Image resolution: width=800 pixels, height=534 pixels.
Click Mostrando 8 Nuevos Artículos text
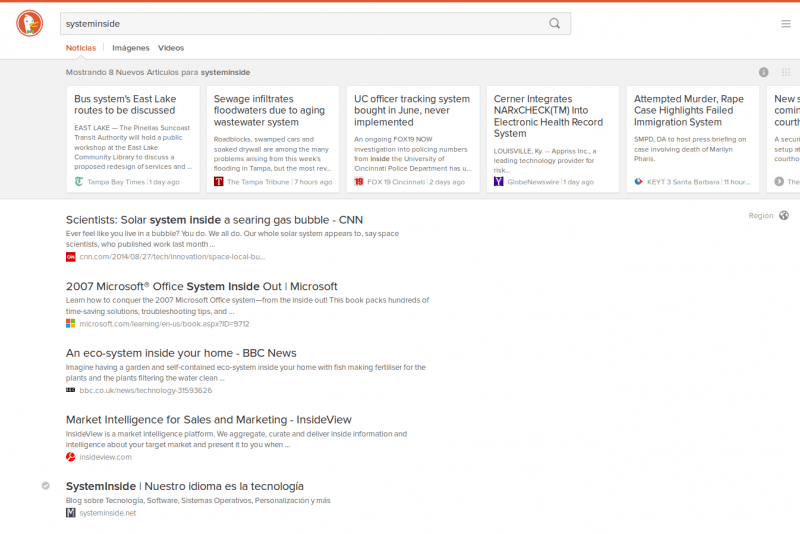158,72
